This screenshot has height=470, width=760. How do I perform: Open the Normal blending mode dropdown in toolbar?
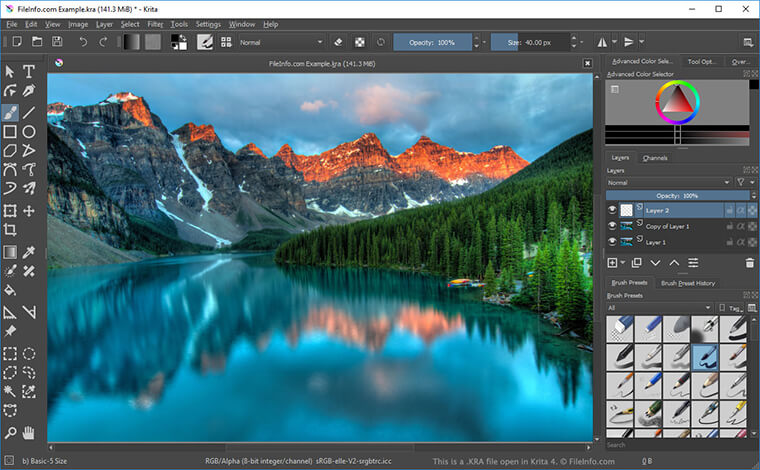(x=281, y=42)
